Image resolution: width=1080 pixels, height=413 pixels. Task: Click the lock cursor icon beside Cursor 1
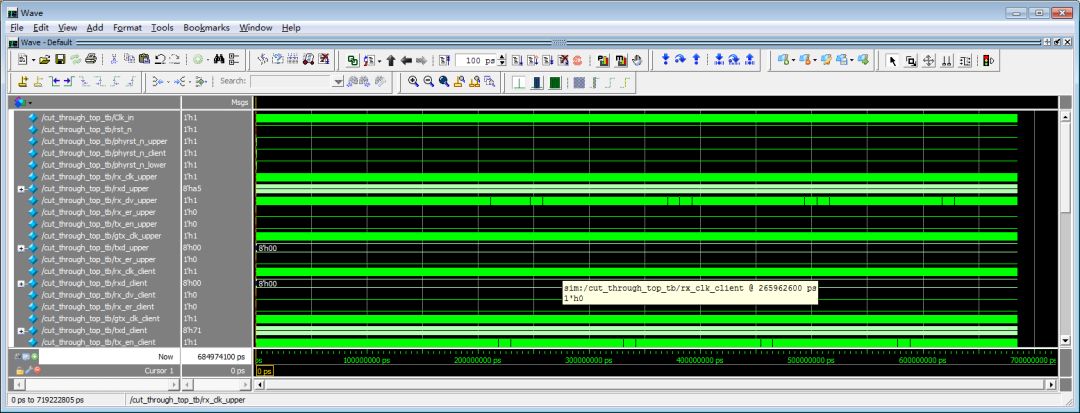(20, 370)
